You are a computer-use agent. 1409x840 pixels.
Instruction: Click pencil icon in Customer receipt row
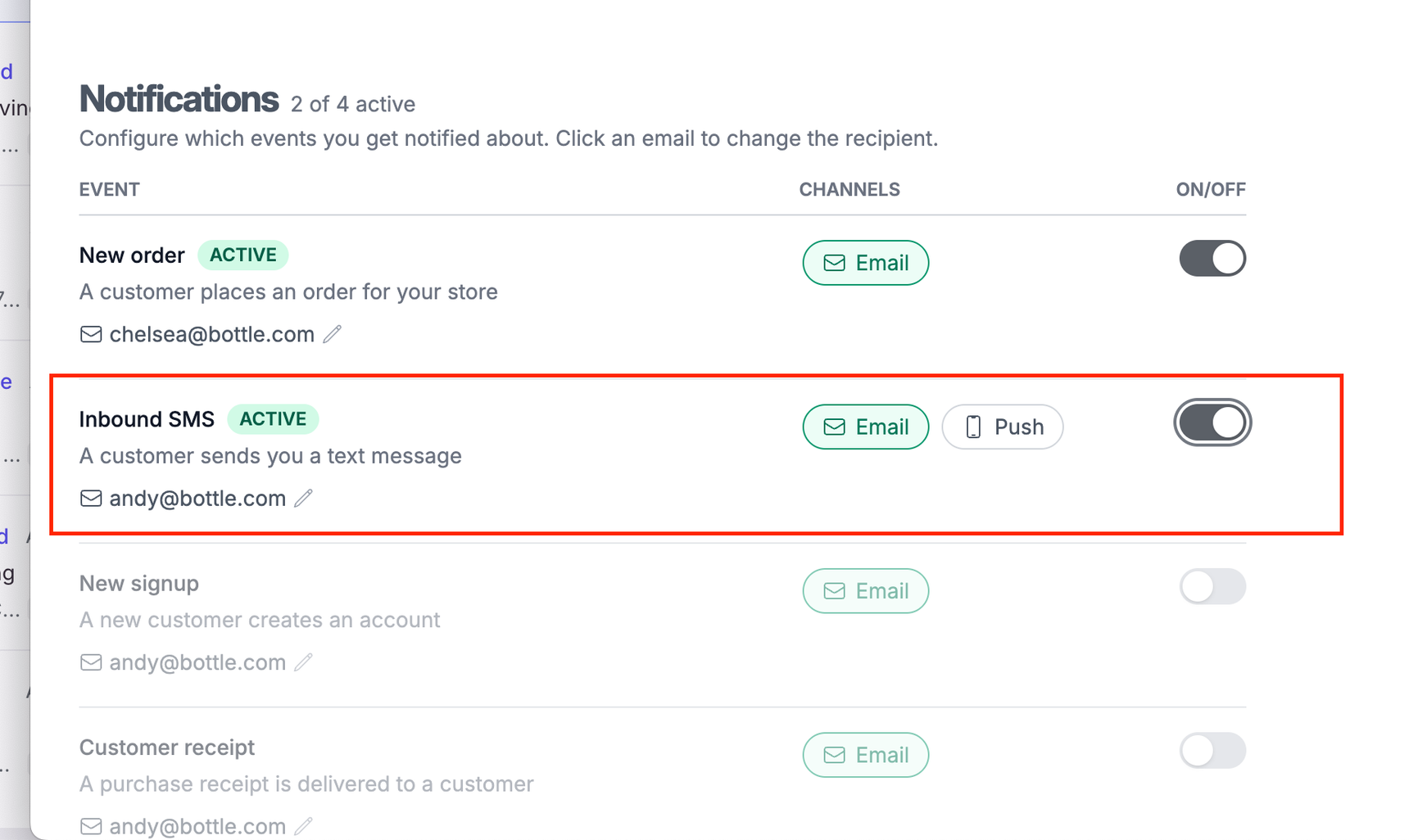tap(303, 825)
